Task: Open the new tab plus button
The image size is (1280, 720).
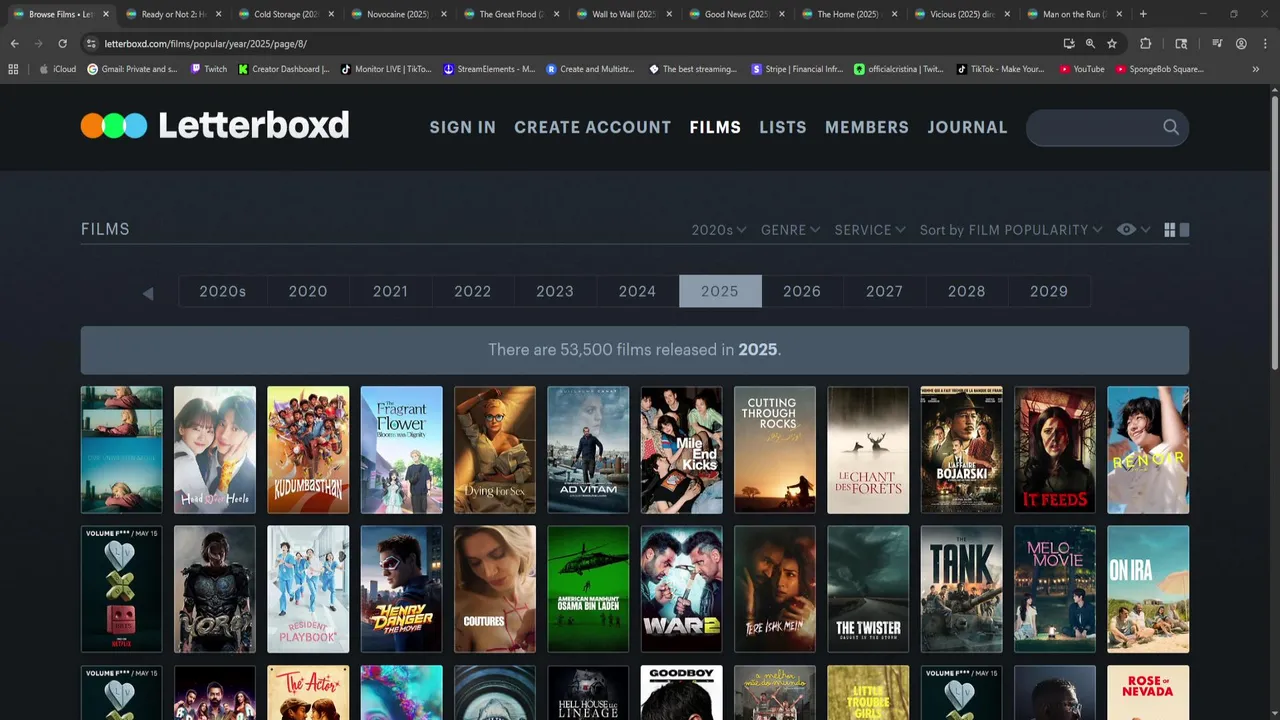Action: 1143,14
